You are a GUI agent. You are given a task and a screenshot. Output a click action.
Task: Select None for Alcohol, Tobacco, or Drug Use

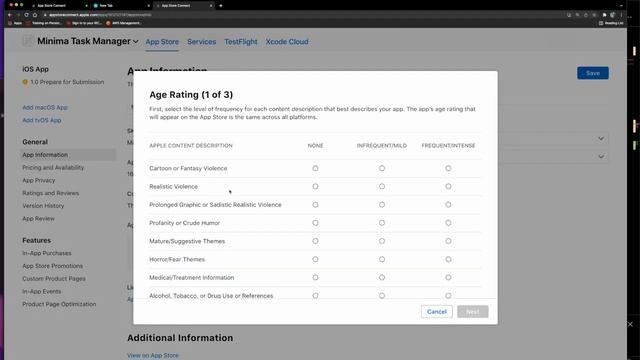tap(315, 296)
